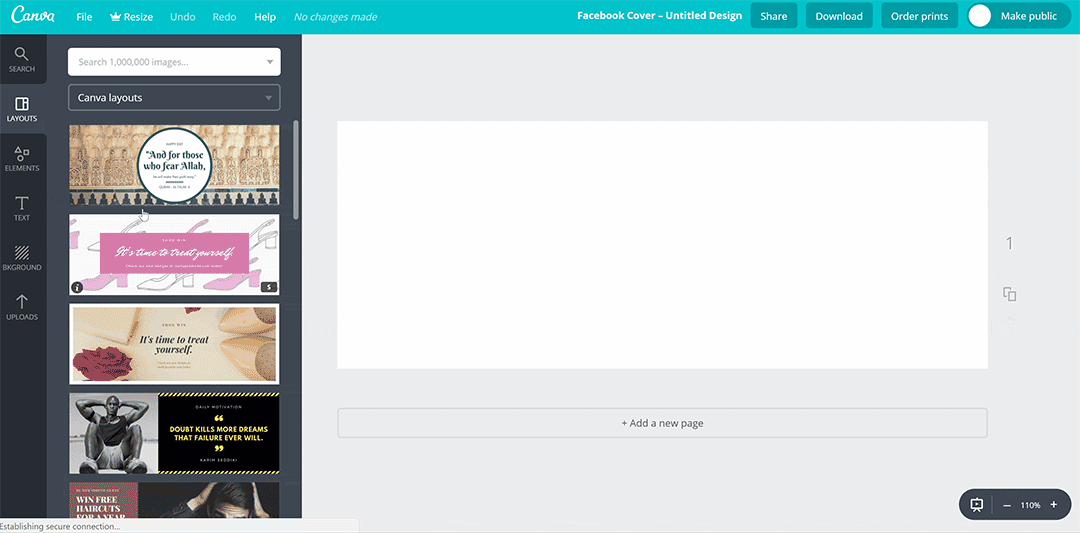
Task: Click Redo in top bar
Action: pos(224,17)
